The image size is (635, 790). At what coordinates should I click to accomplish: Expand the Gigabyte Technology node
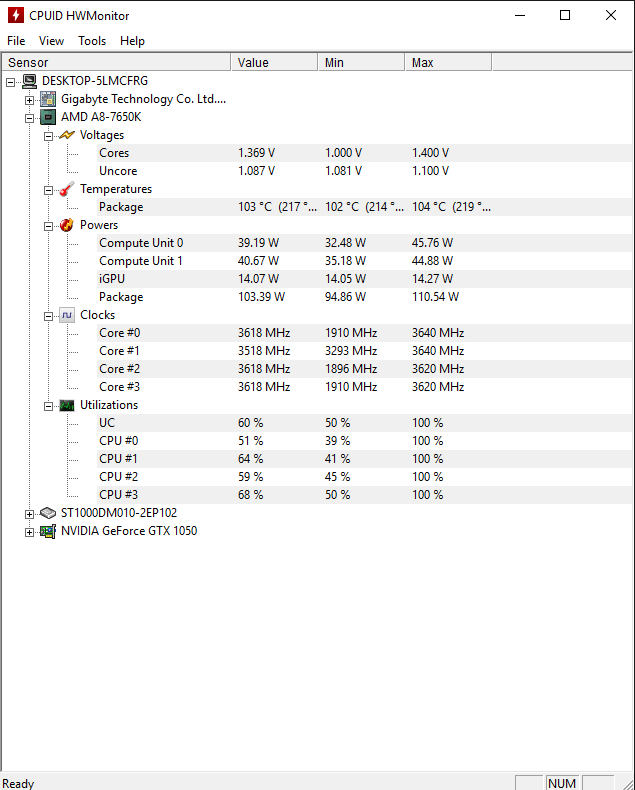tap(29, 100)
